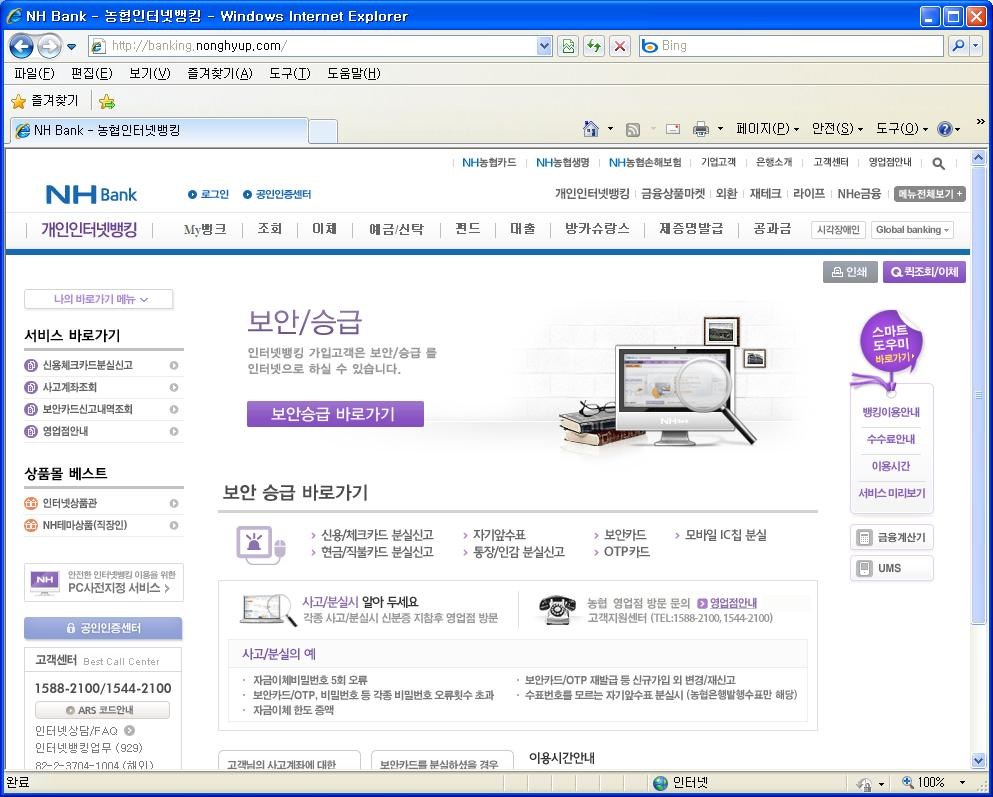This screenshot has height=797, width=993.
Task: Open a new blank tab
Action: (323, 132)
